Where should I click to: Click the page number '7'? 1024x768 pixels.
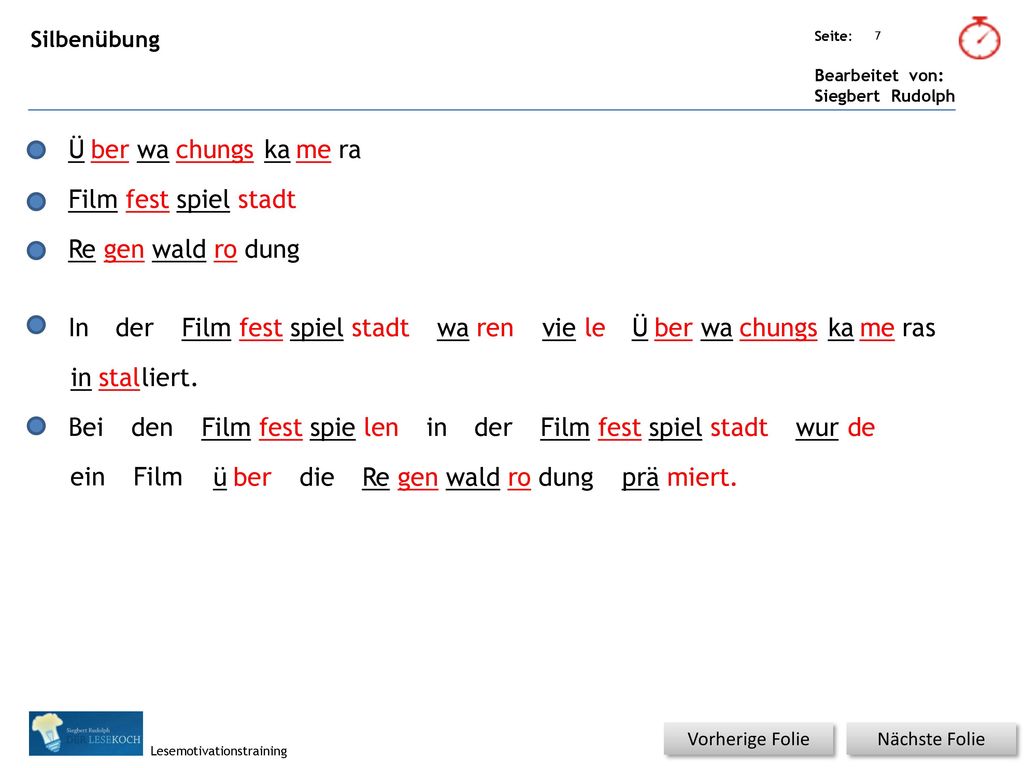tap(878, 36)
